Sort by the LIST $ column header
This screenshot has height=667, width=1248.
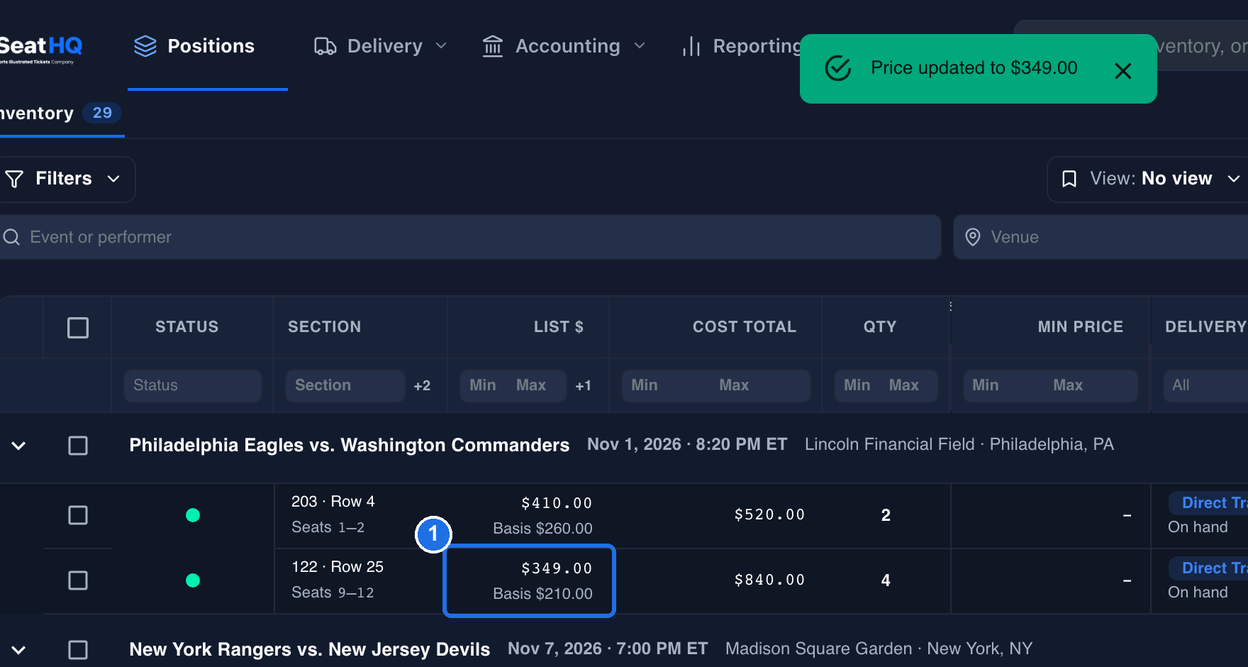(558, 327)
